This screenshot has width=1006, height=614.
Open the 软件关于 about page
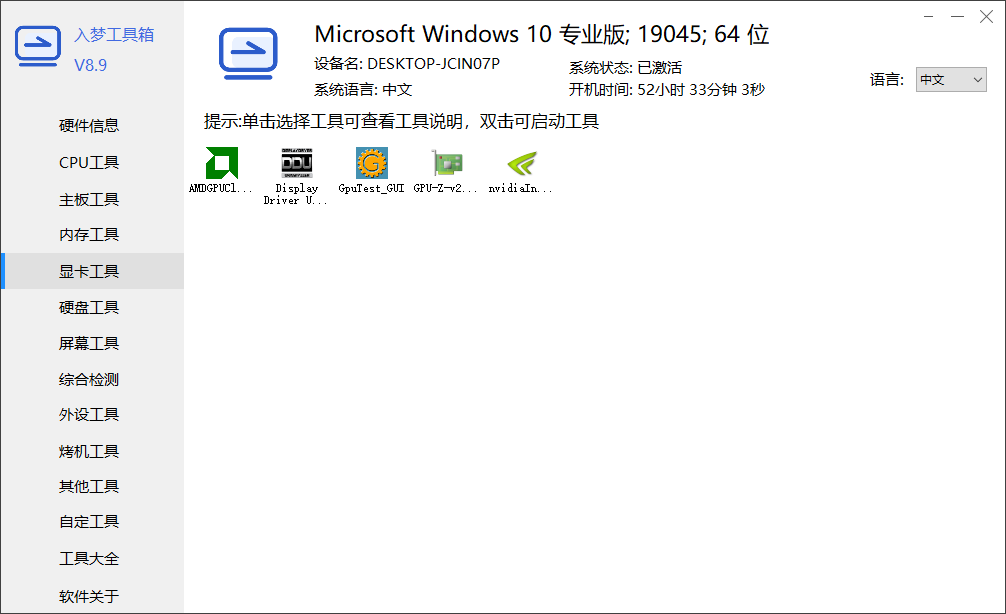click(89, 597)
